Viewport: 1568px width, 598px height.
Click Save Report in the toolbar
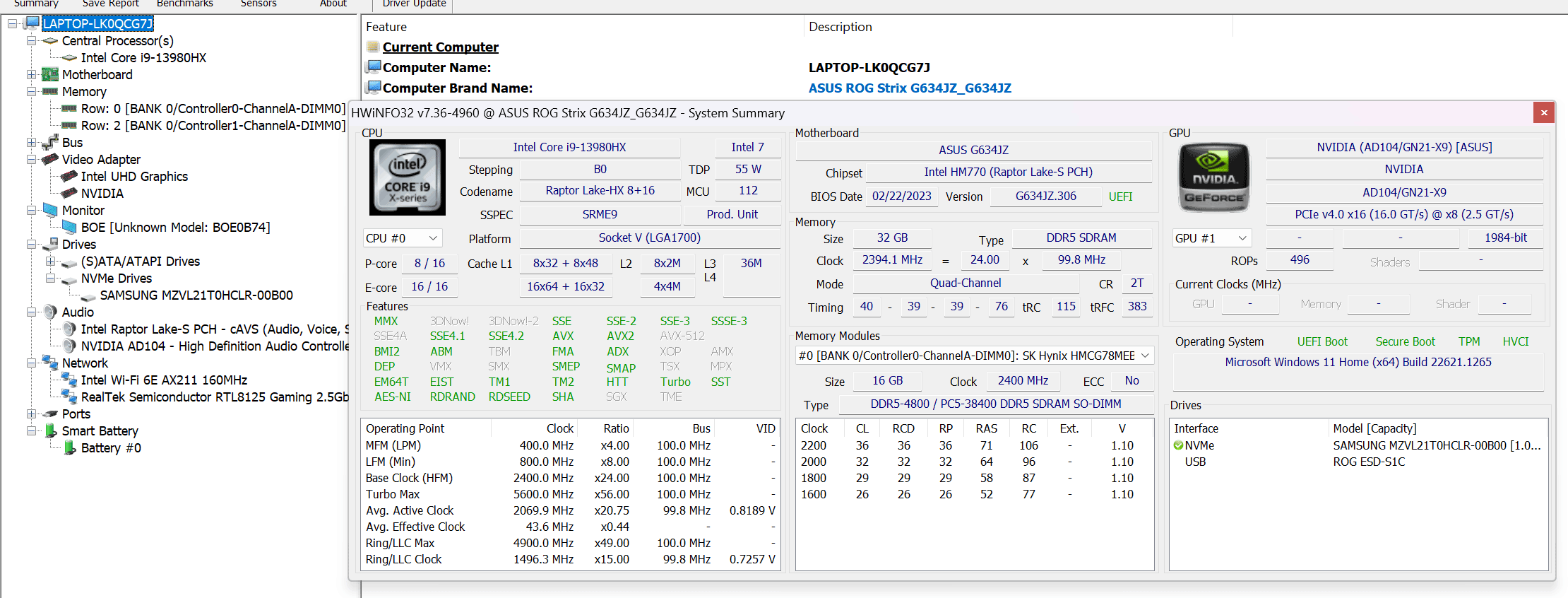(x=111, y=4)
